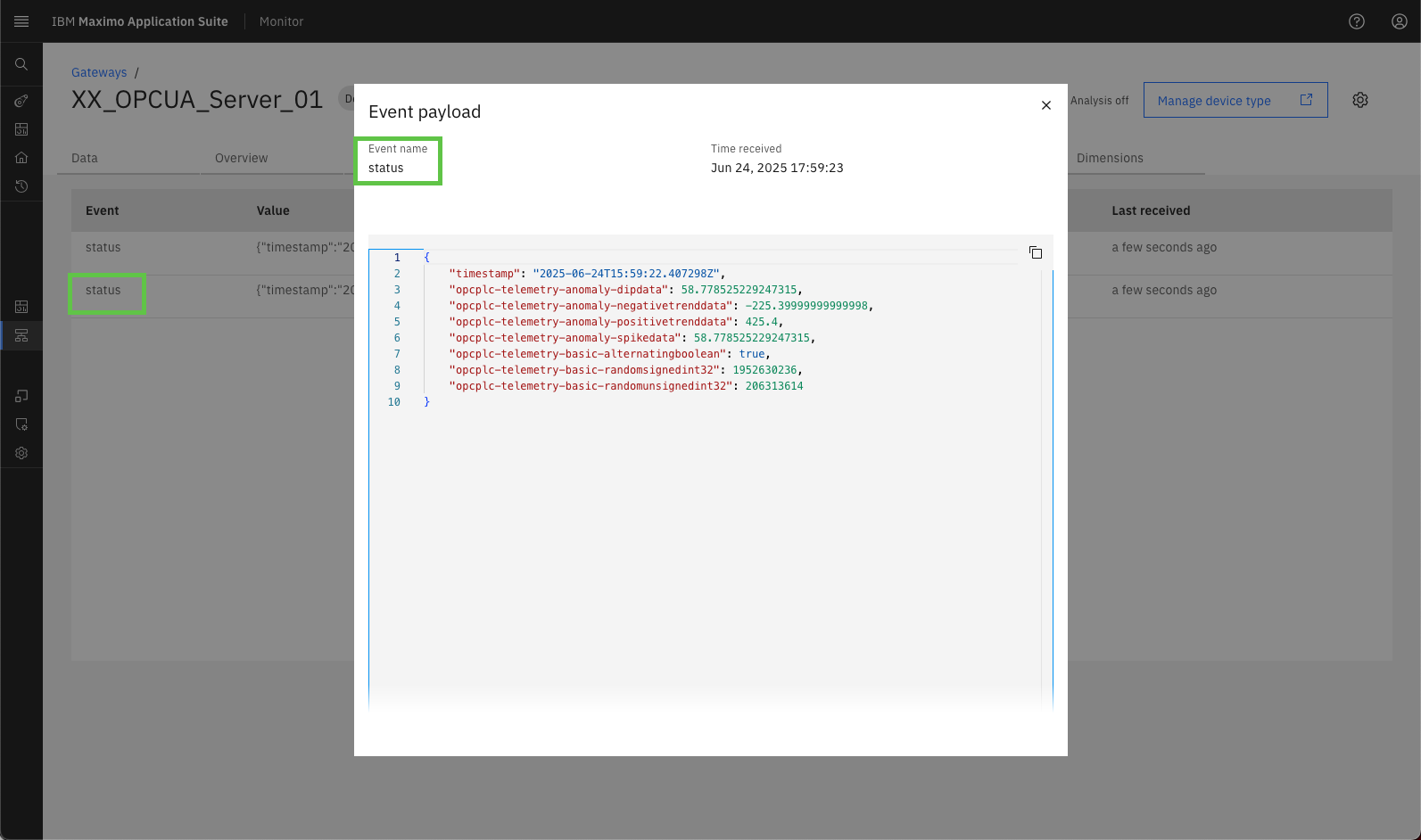Select the highlighted hierarchy devices icon in the sidebar
This screenshot has height=840, width=1421.
(x=21, y=335)
